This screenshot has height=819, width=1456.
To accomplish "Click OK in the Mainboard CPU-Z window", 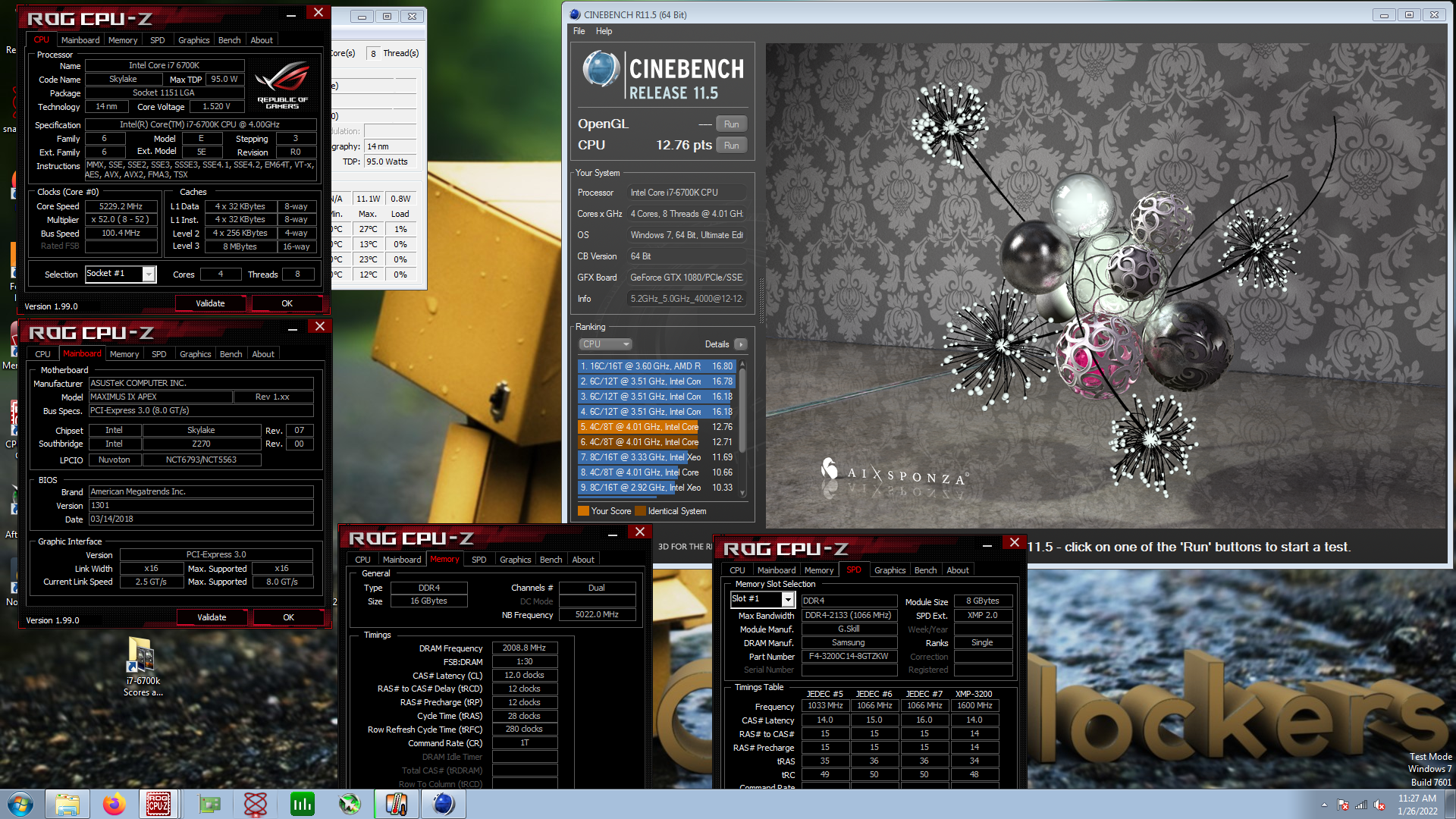I will 288,617.
